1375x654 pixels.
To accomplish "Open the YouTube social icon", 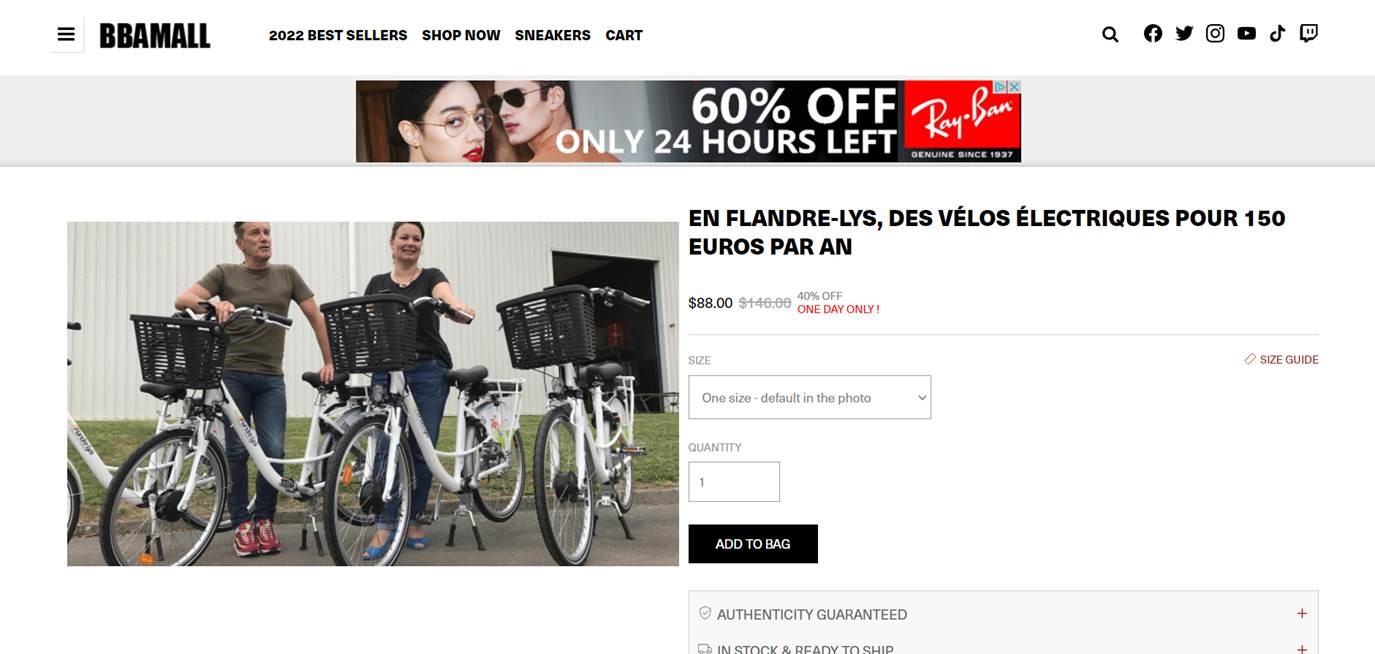I will [1246, 33].
